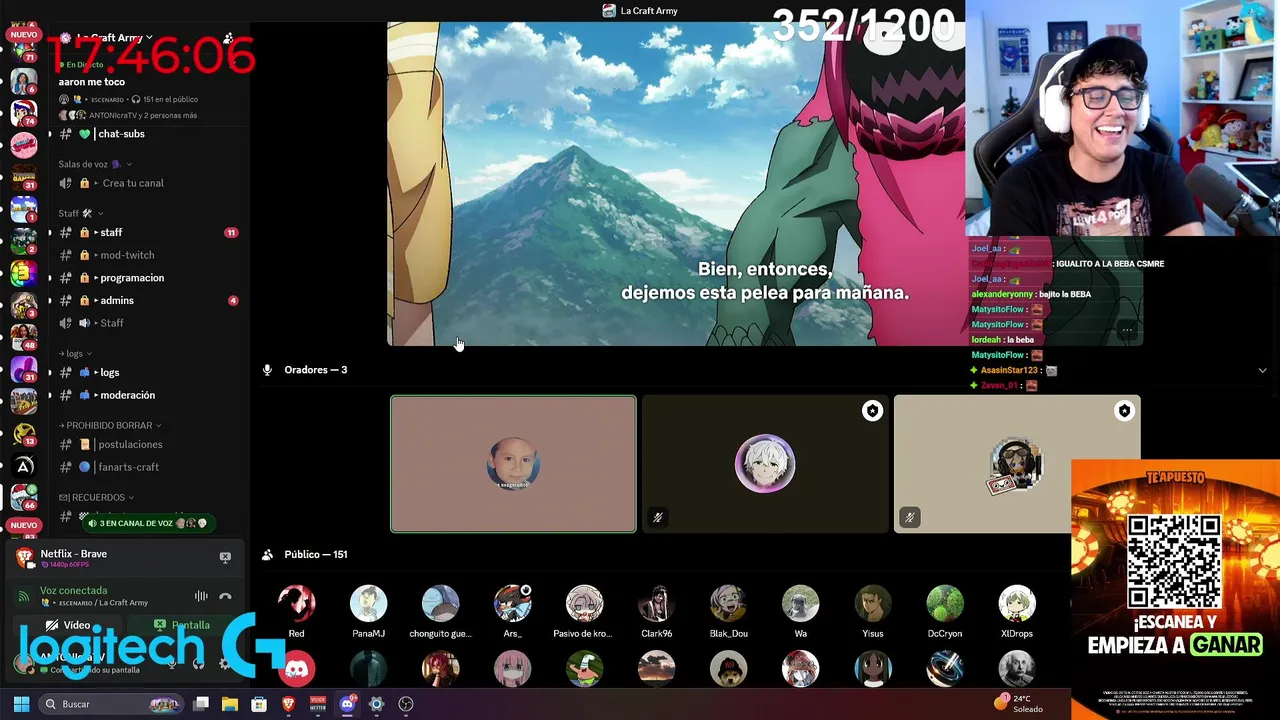Open Ars_ audience avatar

click(512, 604)
